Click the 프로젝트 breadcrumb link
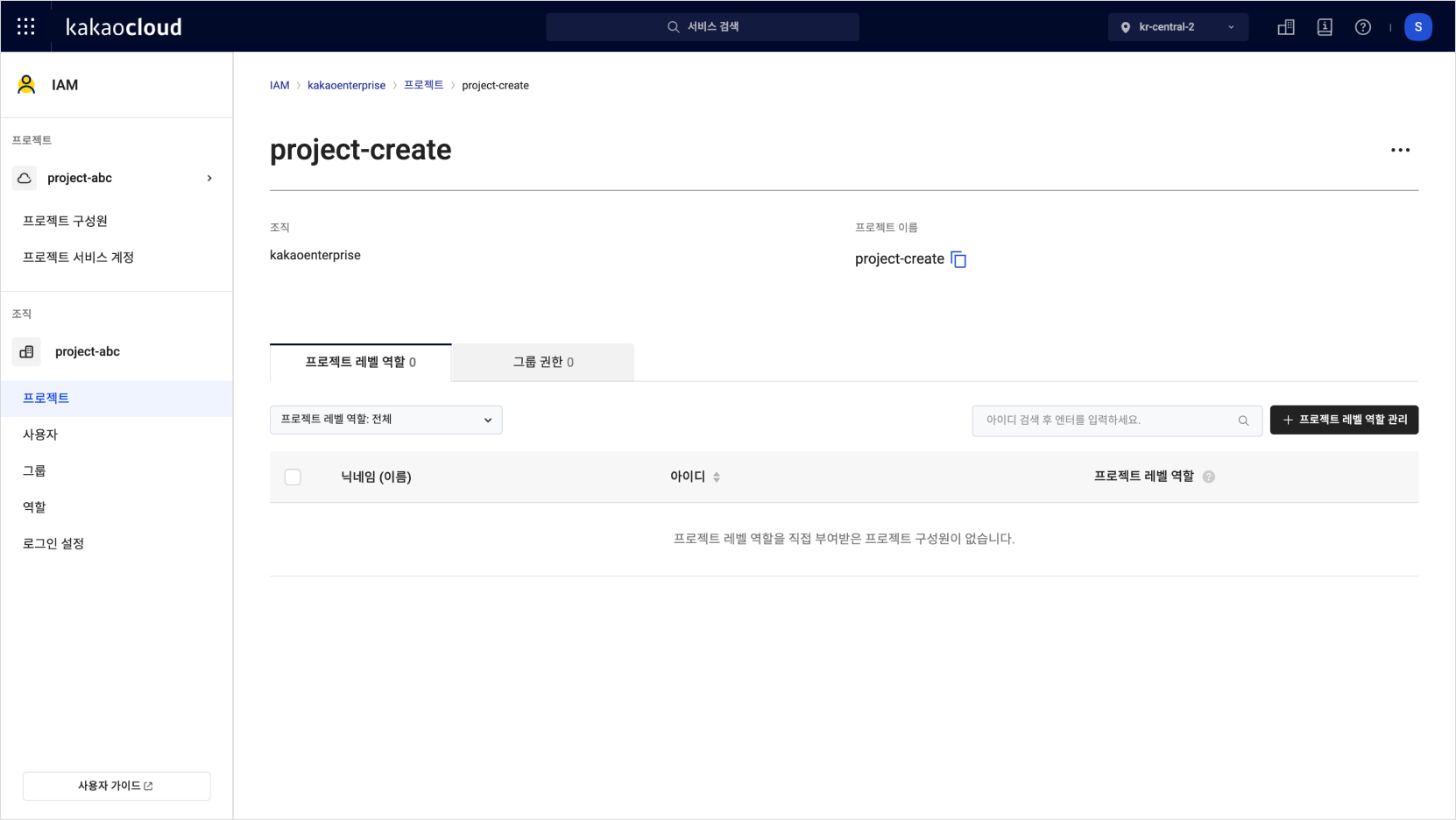 [x=423, y=85]
